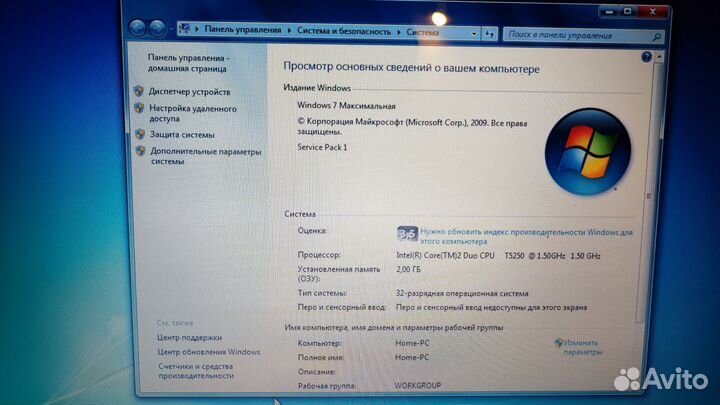Click the heading 'Просмотр основных сведений о вашем компьютере'
Viewport: 720px width, 405px height.
tap(411, 68)
